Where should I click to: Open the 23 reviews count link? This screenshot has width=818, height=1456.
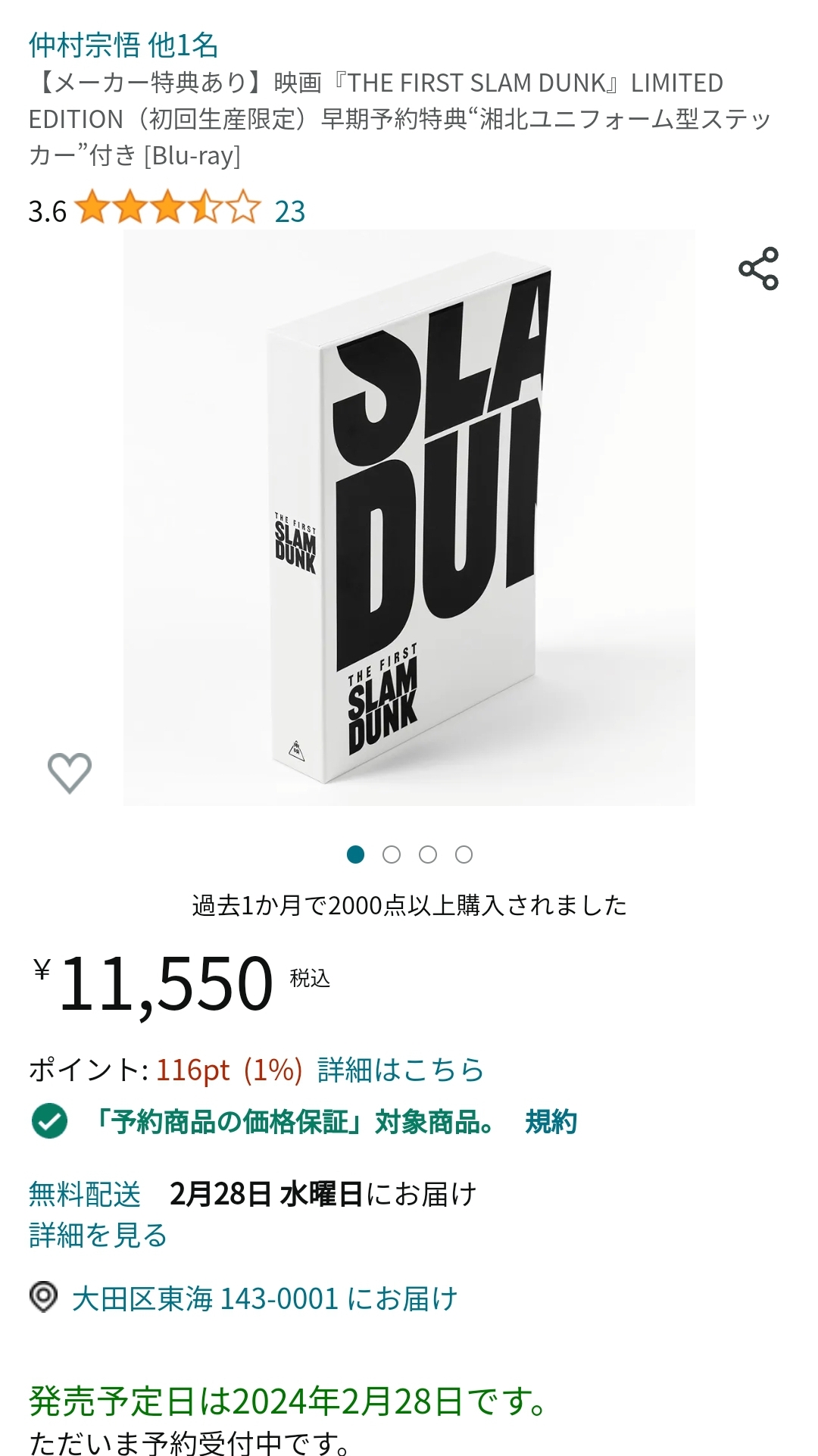[290, 211]
